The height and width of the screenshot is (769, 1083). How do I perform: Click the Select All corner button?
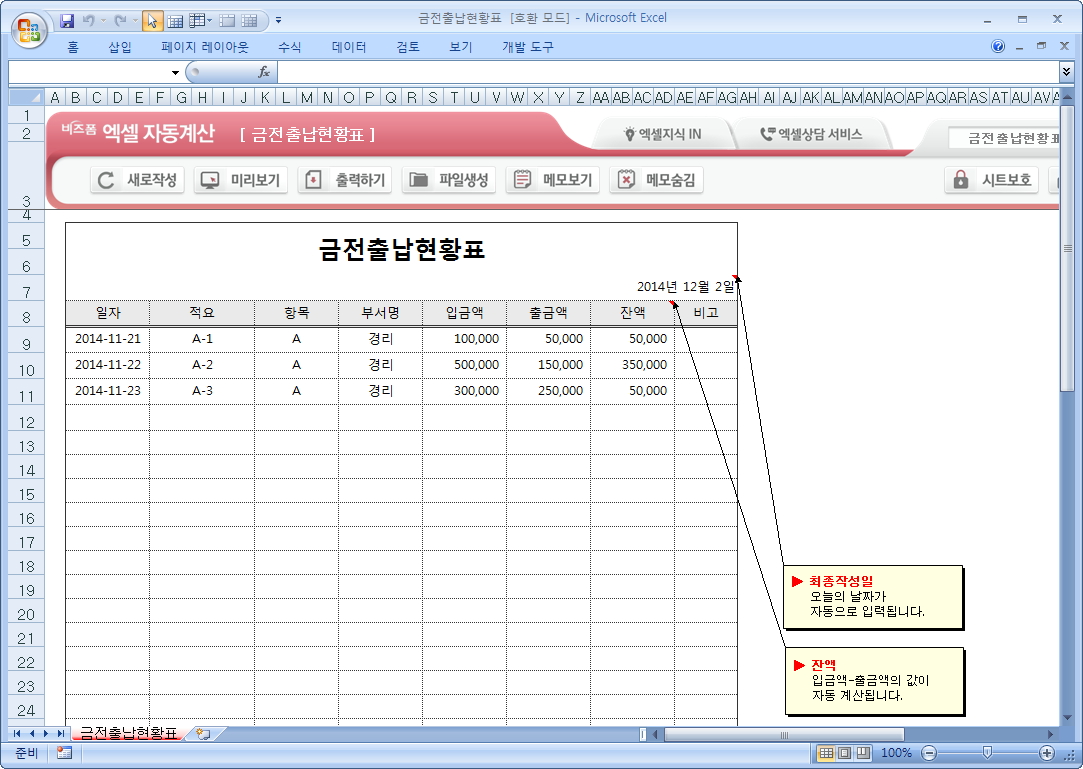(26, 97)
